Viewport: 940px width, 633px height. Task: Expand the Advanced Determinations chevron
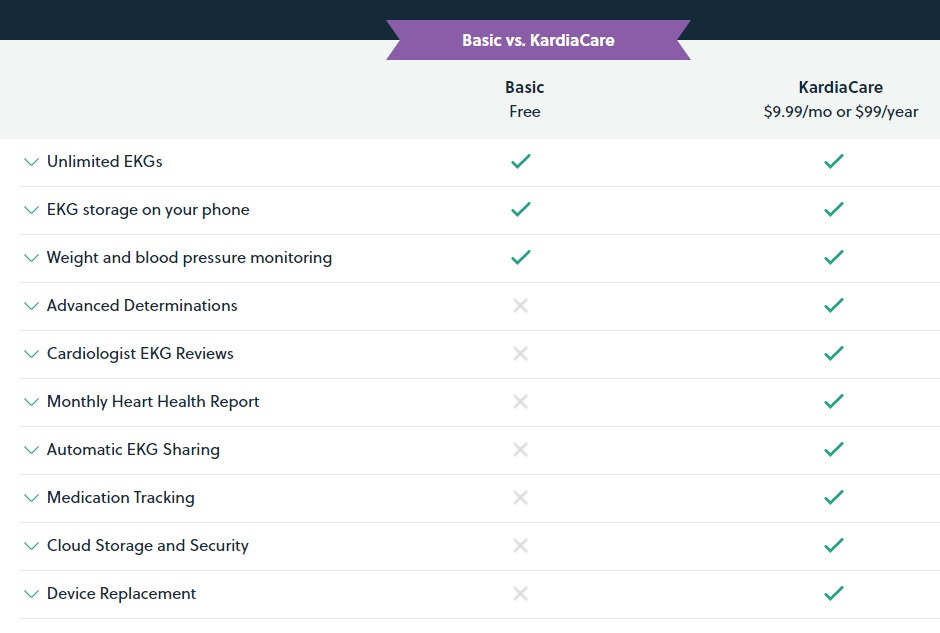coord(32,305)
